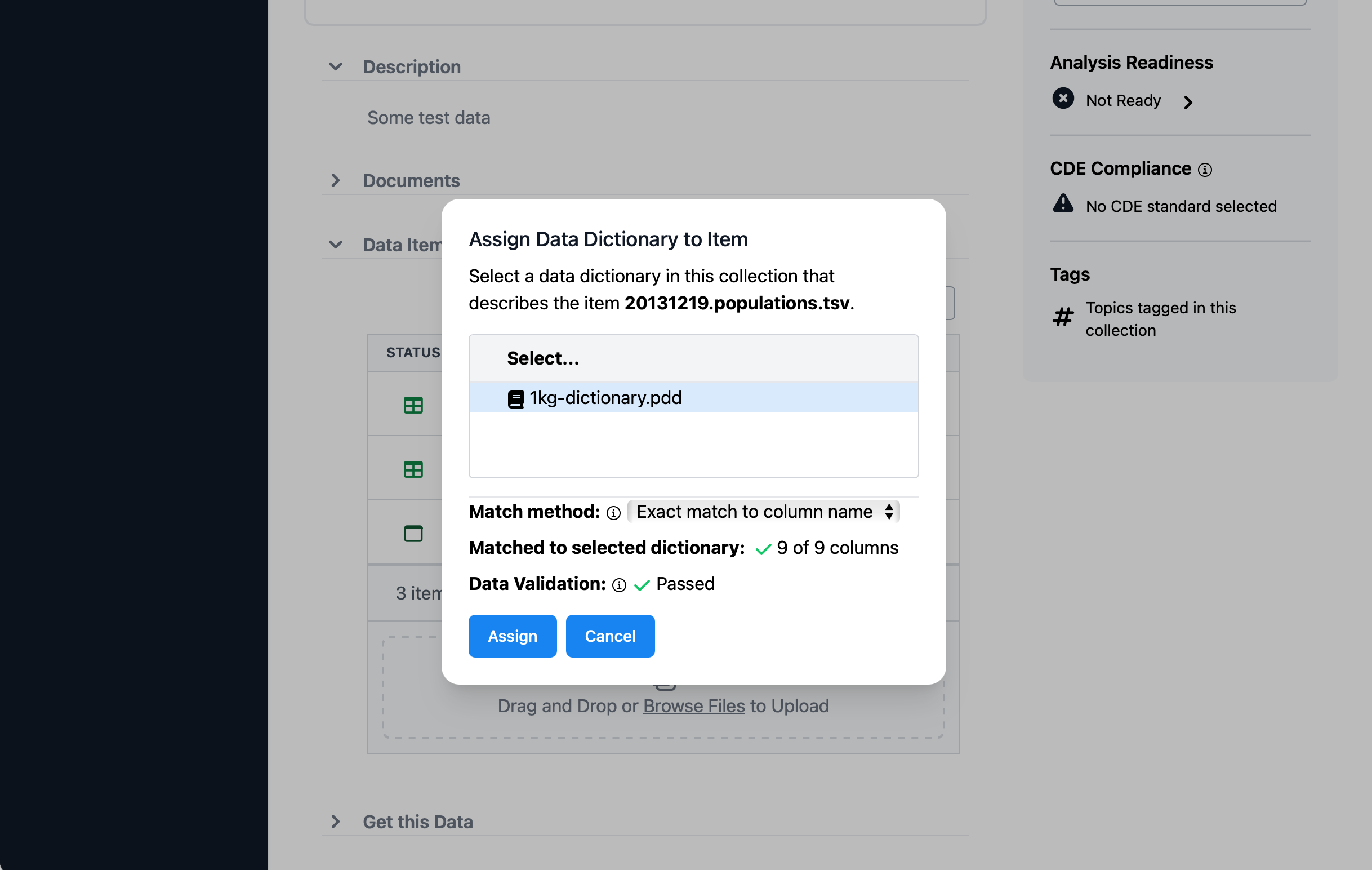1372x870 pixels.
Task: Expand the Get this Data section
Action: 336,822
